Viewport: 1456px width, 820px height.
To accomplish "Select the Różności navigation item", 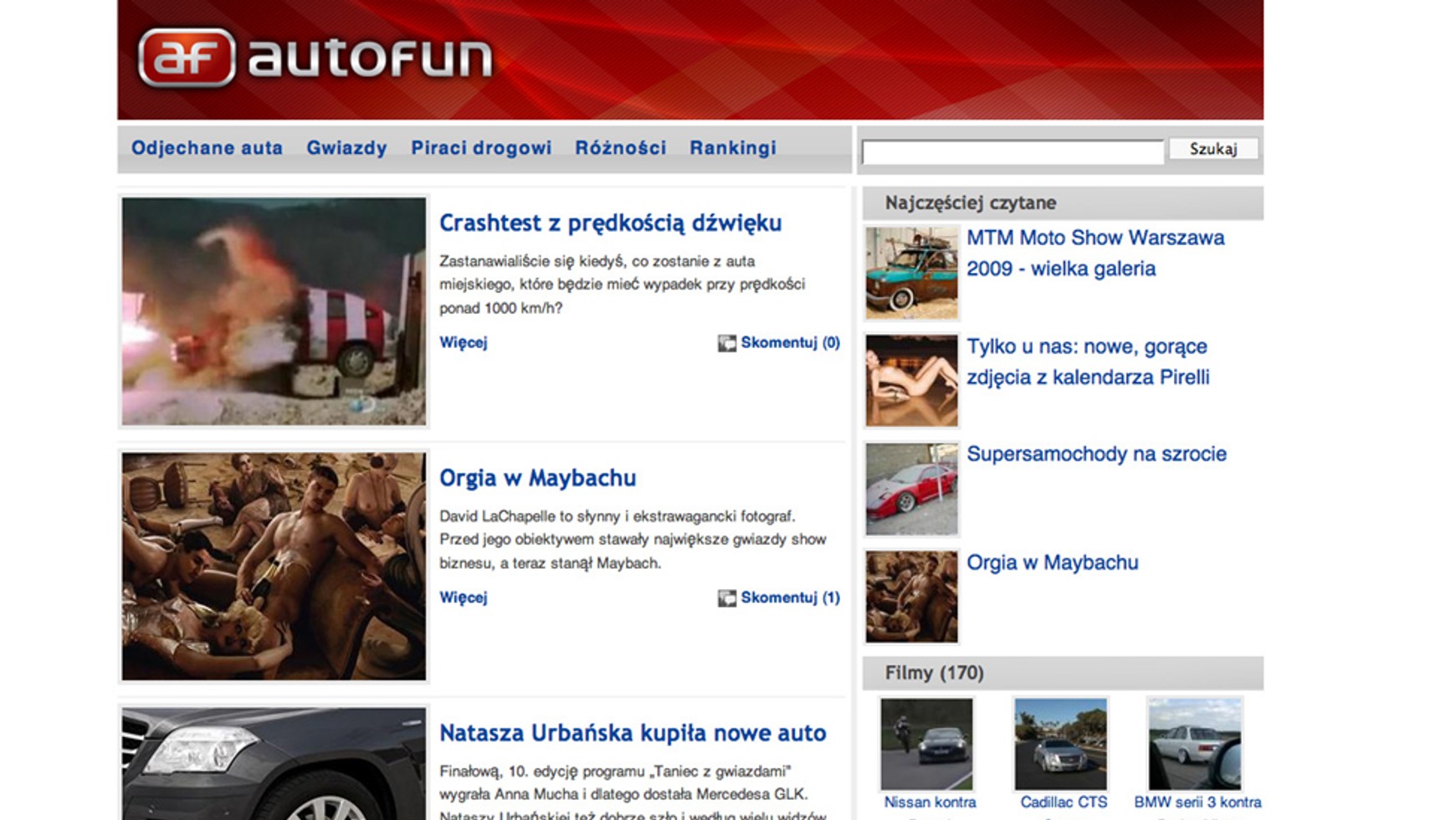I will pyautogui.click(x=620, y=148).
